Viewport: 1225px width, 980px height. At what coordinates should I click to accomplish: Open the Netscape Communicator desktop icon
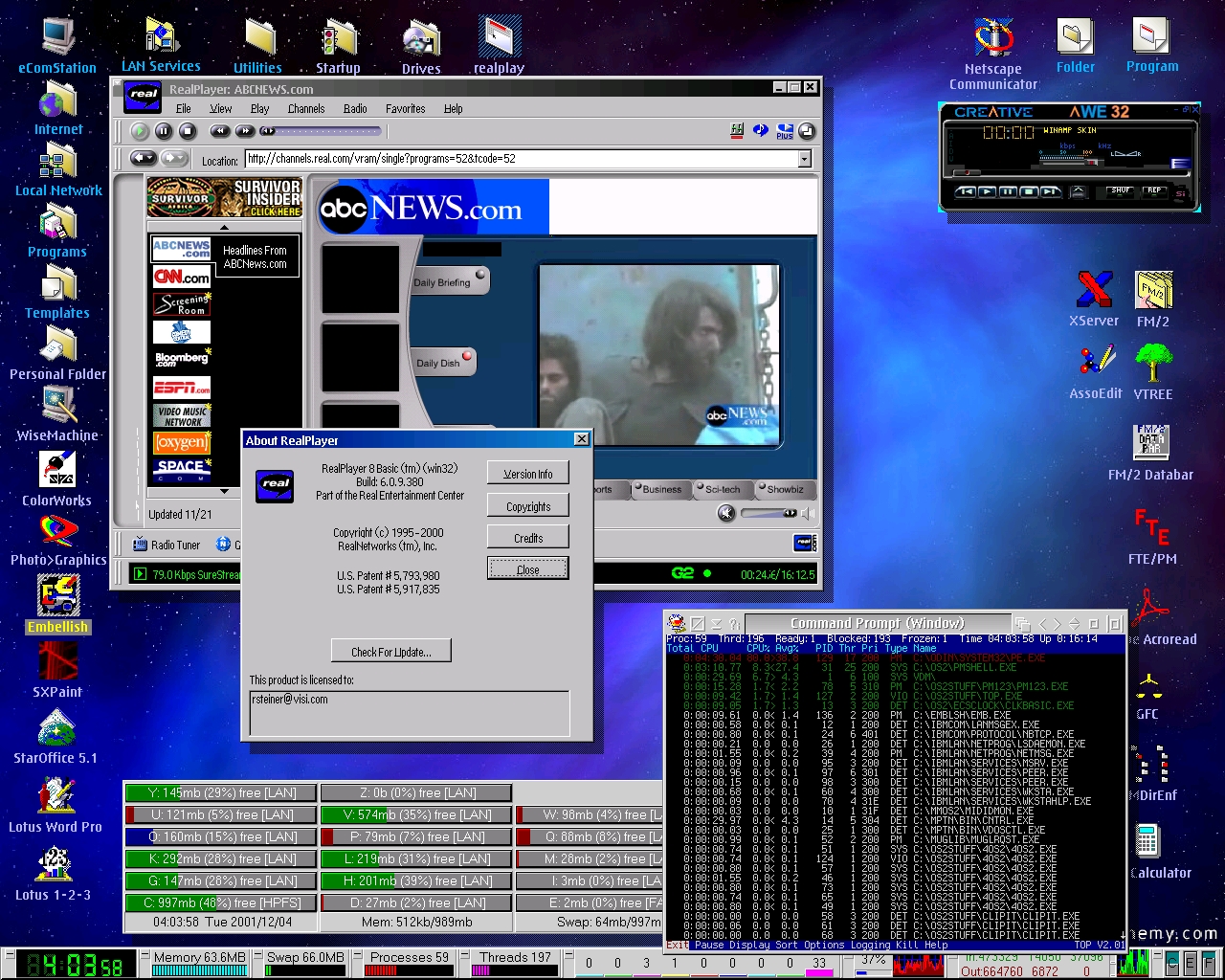(x=993, y=54)
